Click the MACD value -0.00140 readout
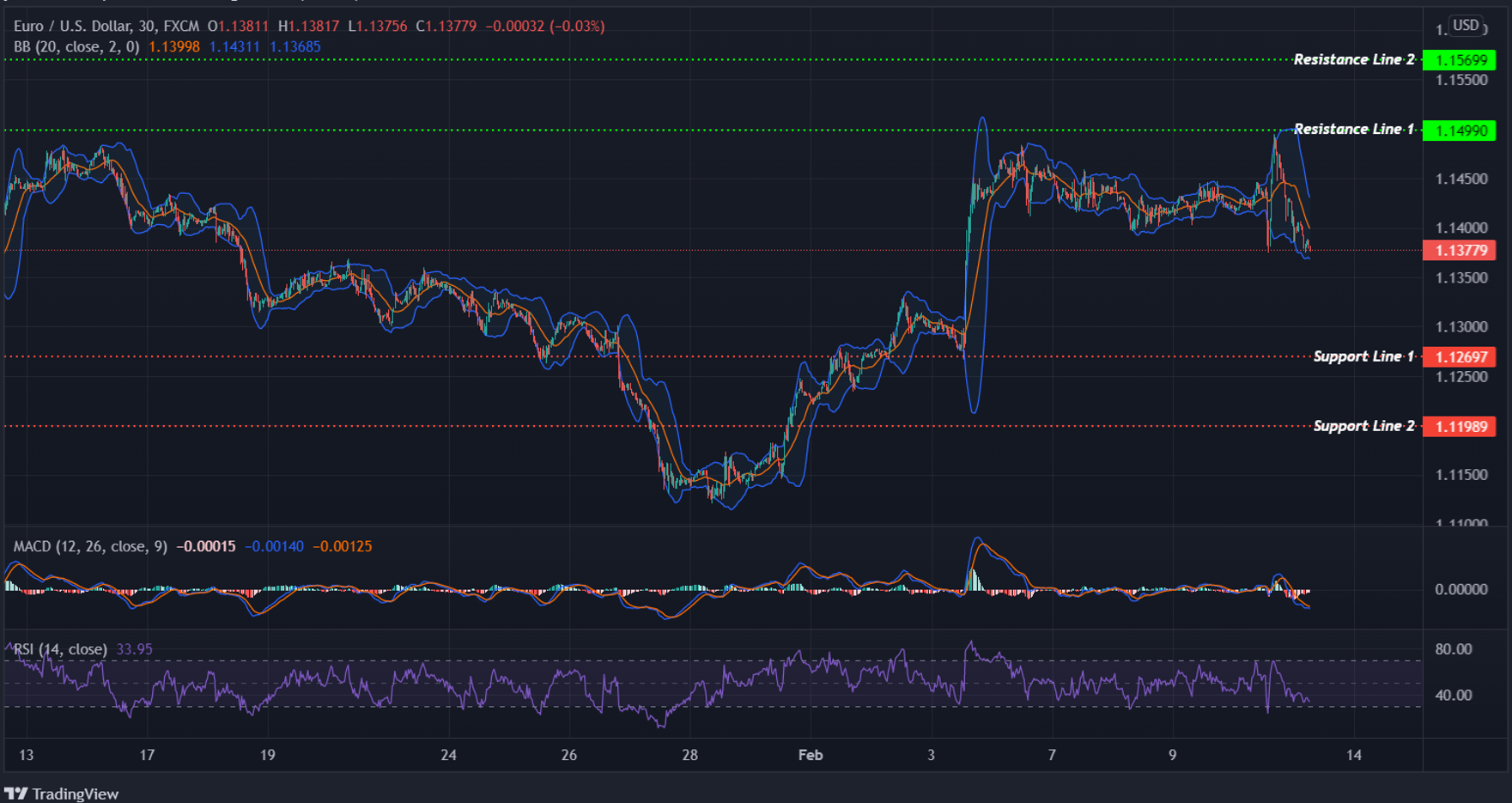Screen dimensions: 1512x803 [x=273, y=544]
